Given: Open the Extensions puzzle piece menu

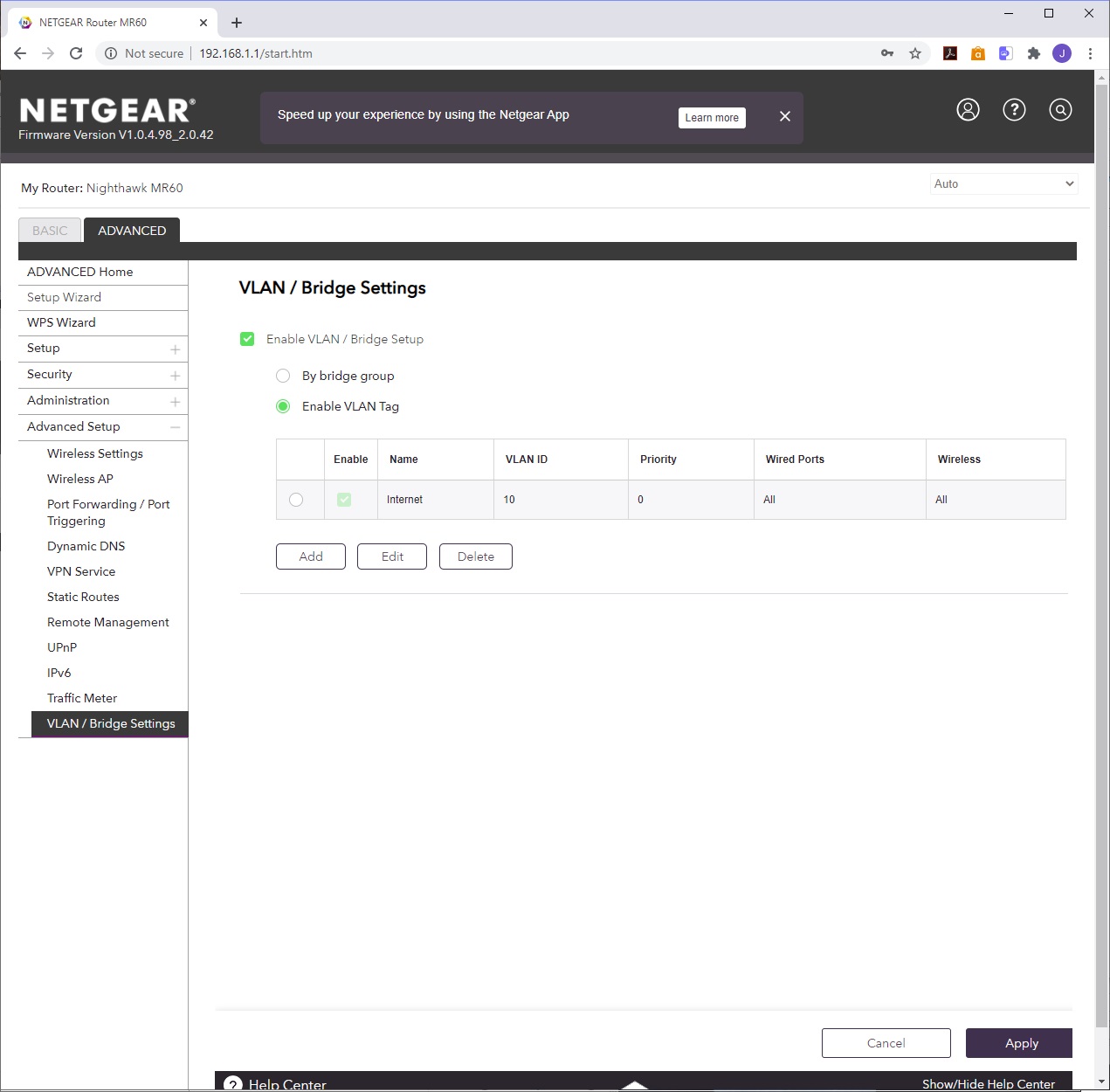Looking at the screenshot, I should click(1034, 53).
